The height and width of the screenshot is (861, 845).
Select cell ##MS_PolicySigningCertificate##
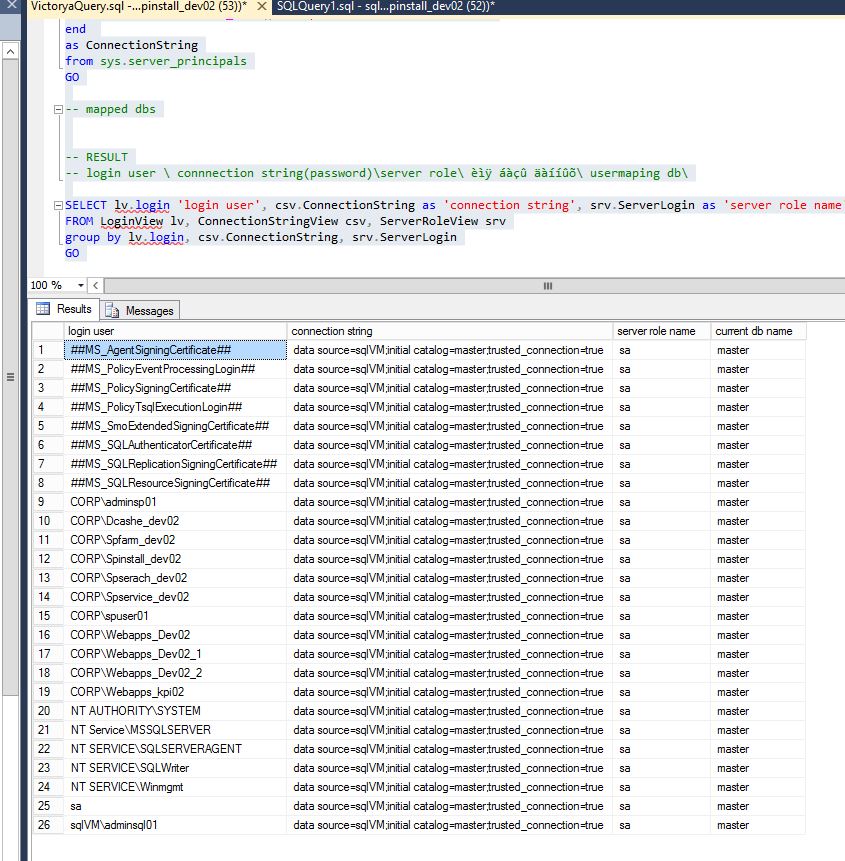pos(175,388)
